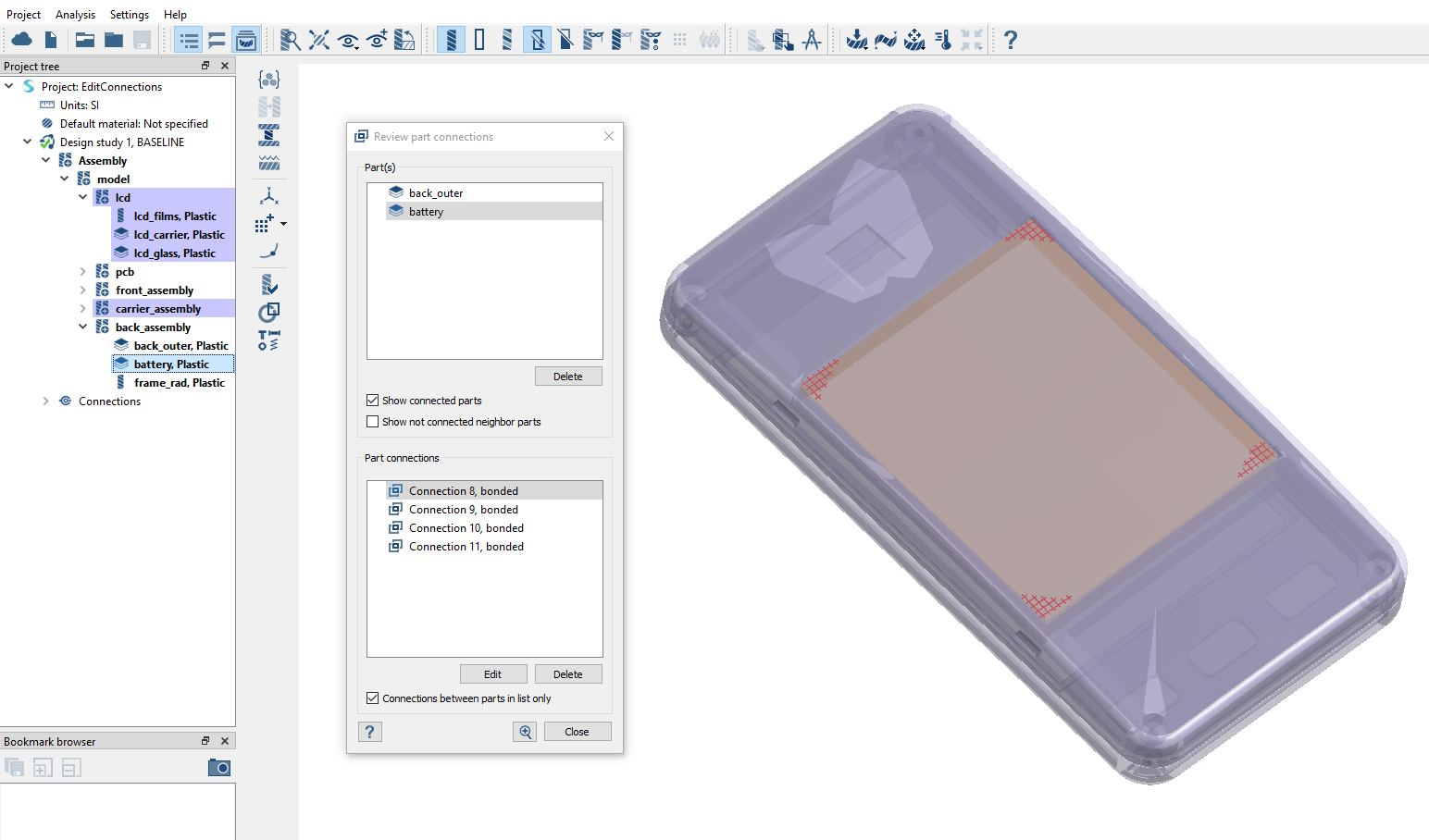Click the camera icon in Bookmark browser
1429x840 pixels.
coord(219,768)
